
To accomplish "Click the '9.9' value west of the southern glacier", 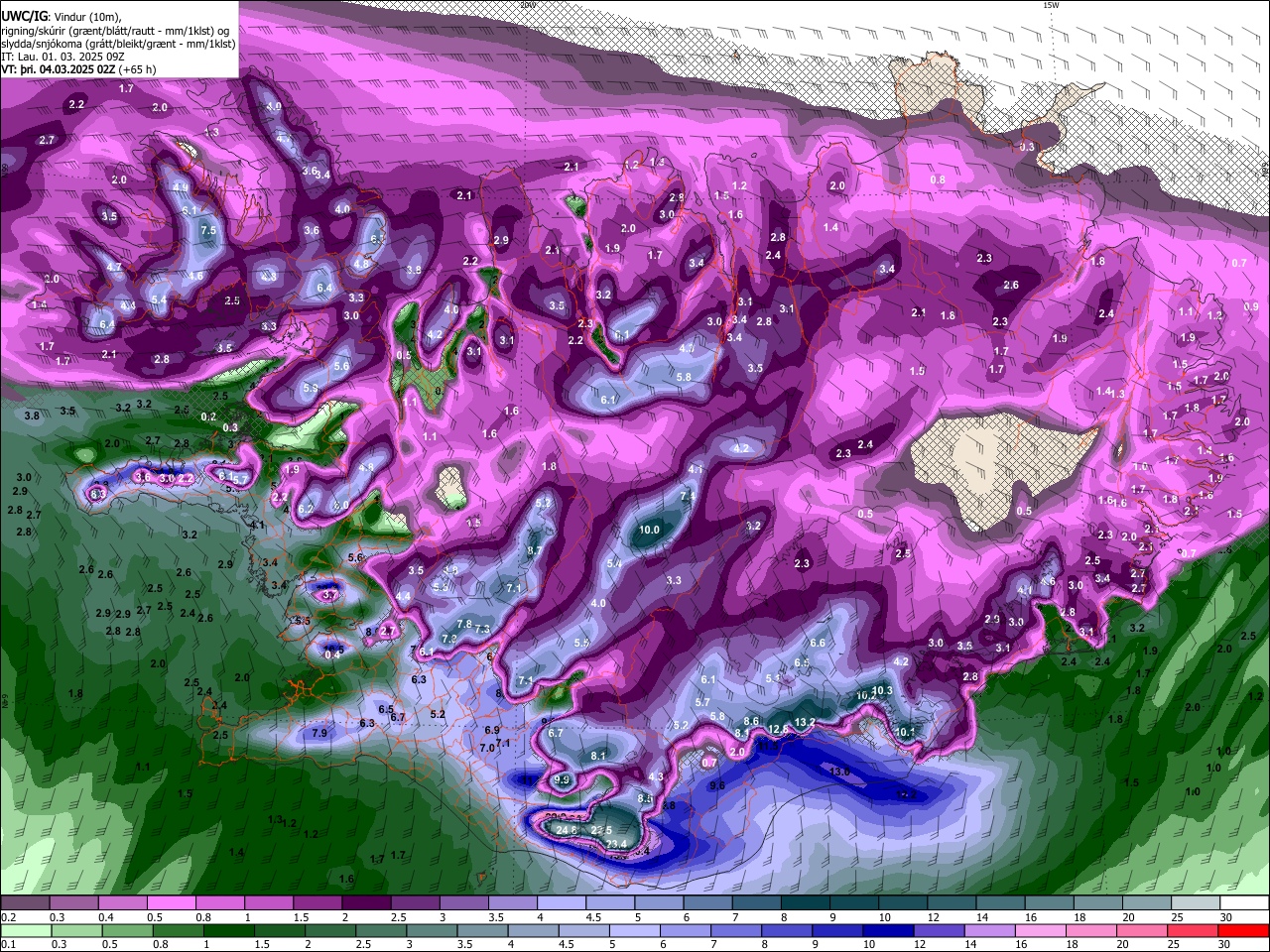I will (x=562, y=780).
